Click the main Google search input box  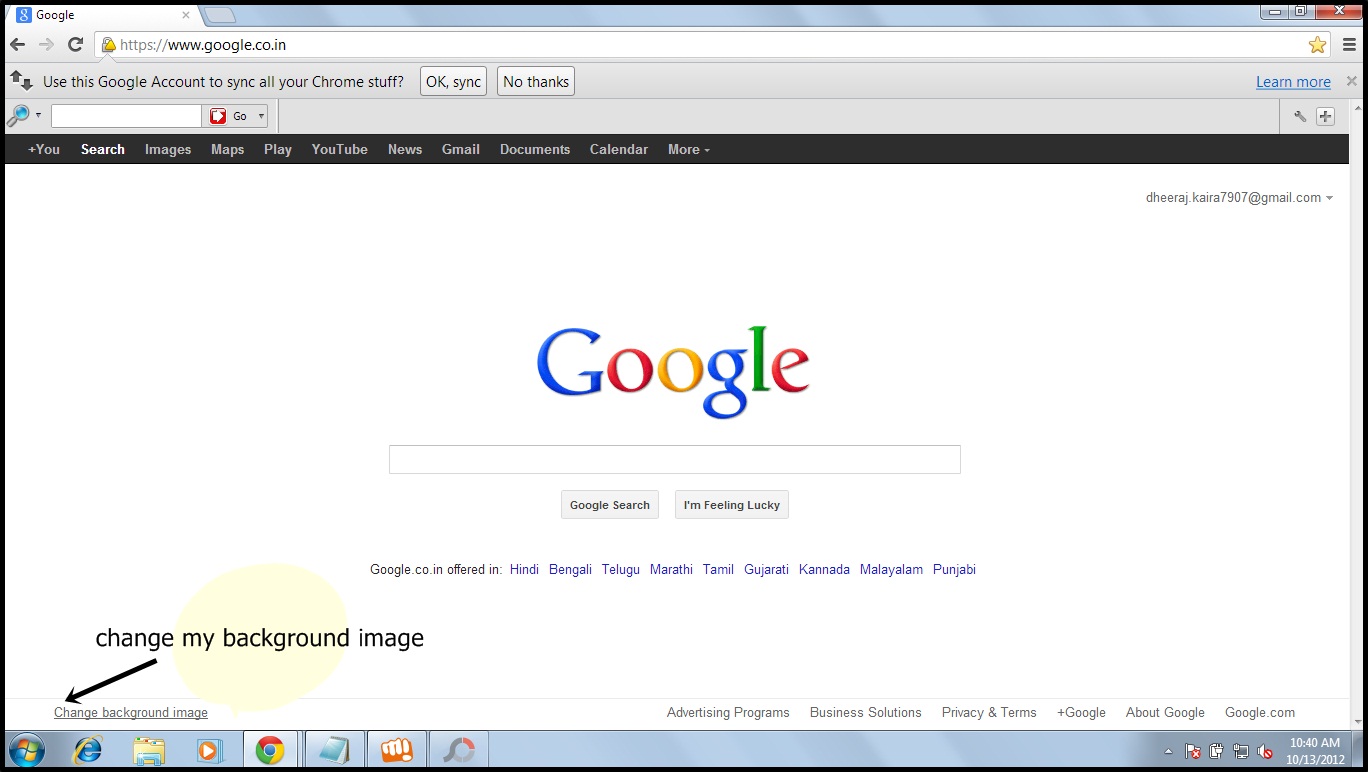674,460
